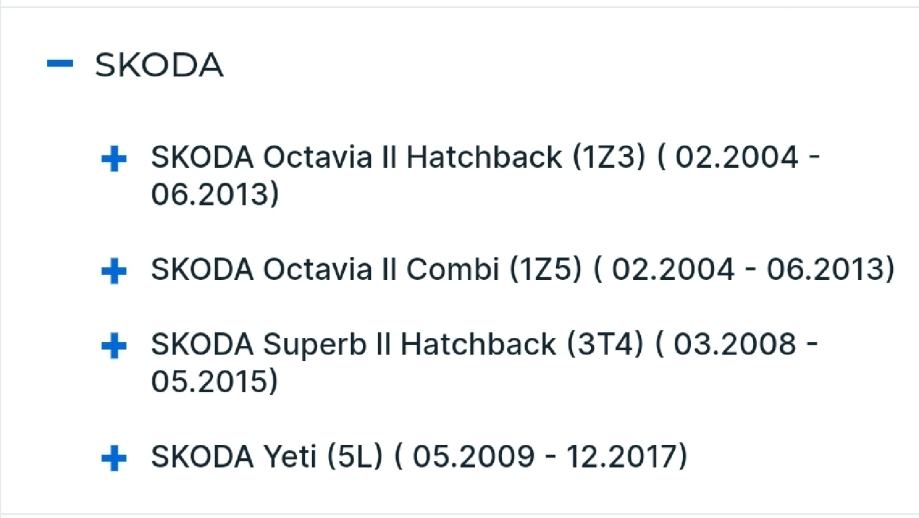Click the wrapped 05.2015) line of Superb
The image size is (919, 518).
click(214, 382)
